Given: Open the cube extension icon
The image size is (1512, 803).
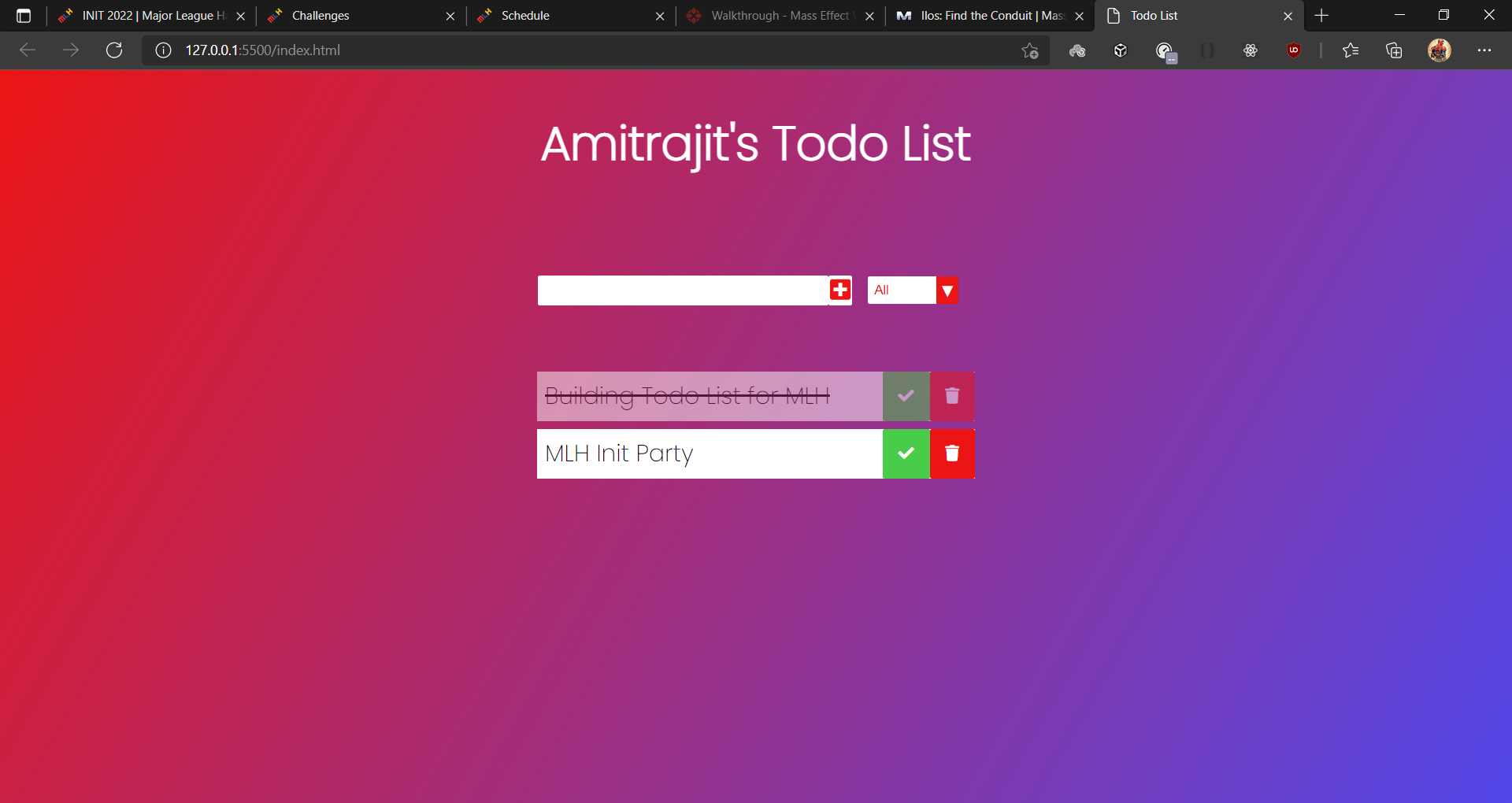Looking at the screenshot, I should [1121, 50].
